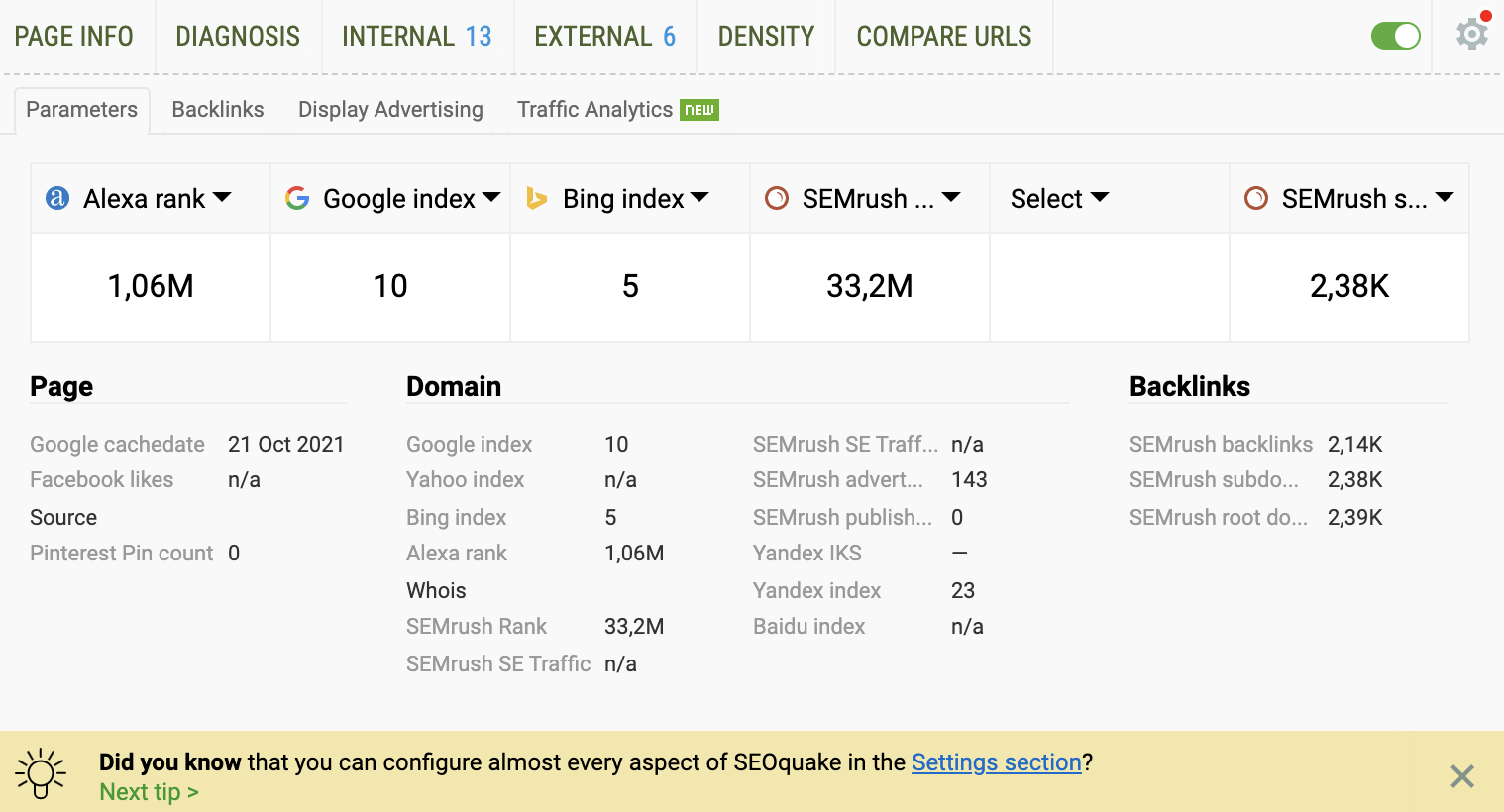Switch to the Display Advertising sub-tab

click(x=390, y=110)
